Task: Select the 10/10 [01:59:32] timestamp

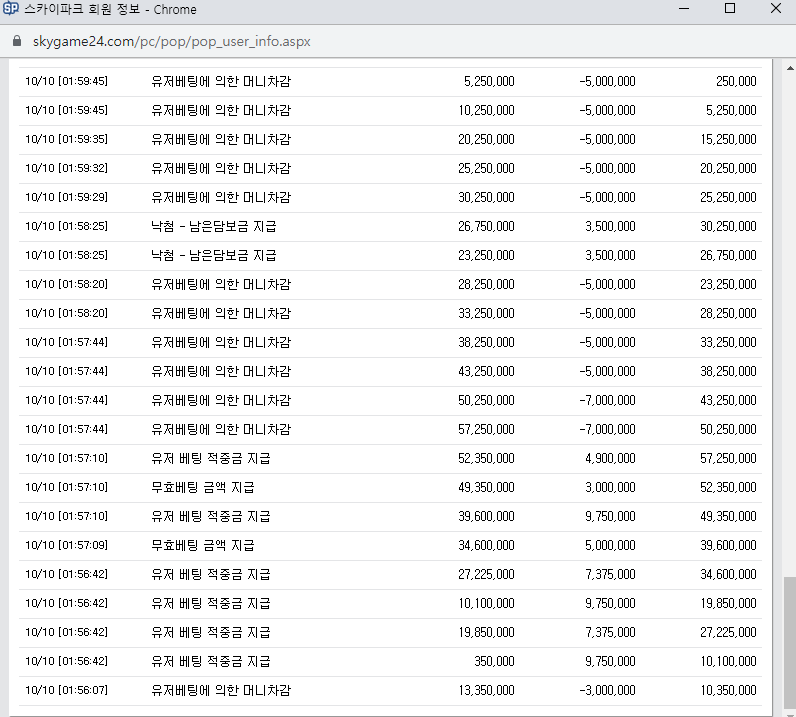Action: pyautogui.click(x=66, y=168)
